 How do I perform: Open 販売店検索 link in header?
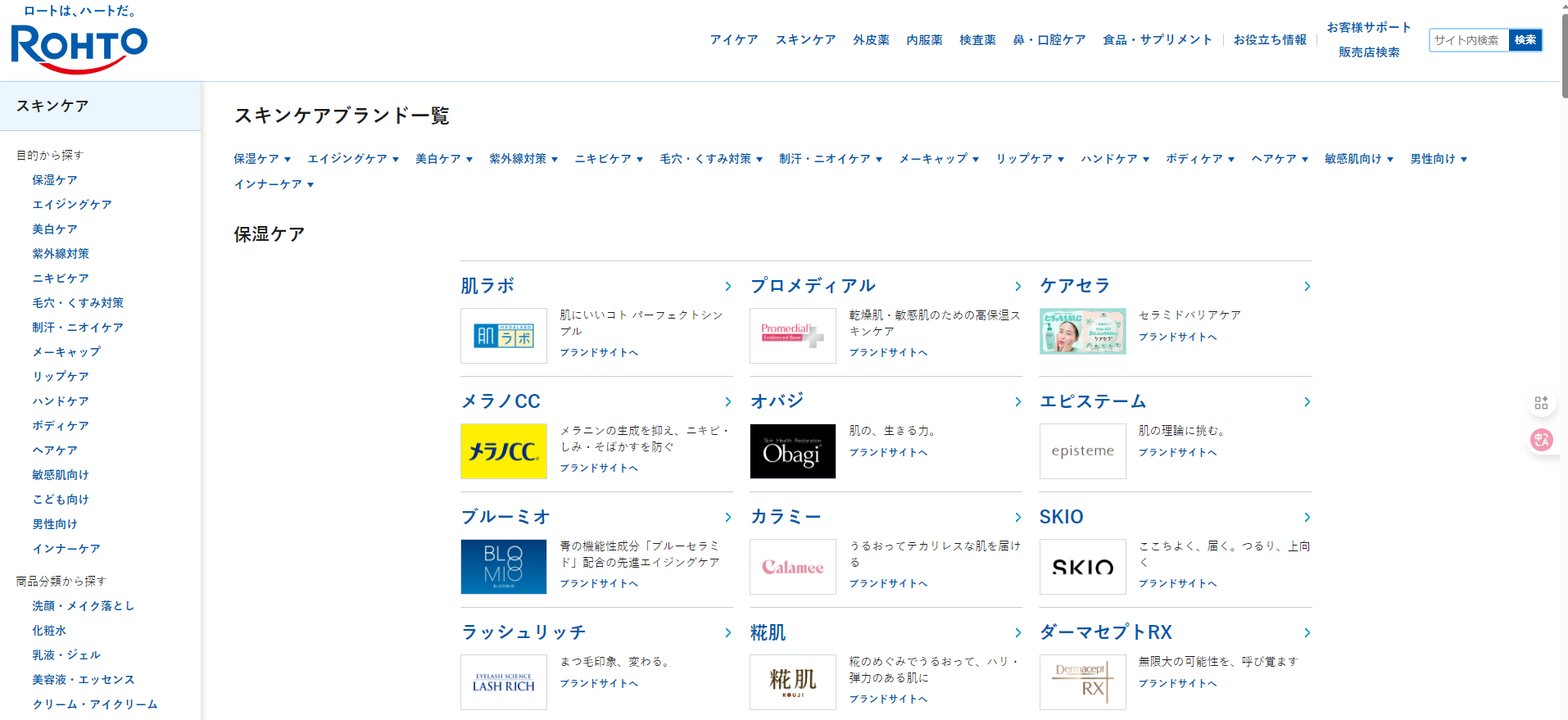[1369, 52]
